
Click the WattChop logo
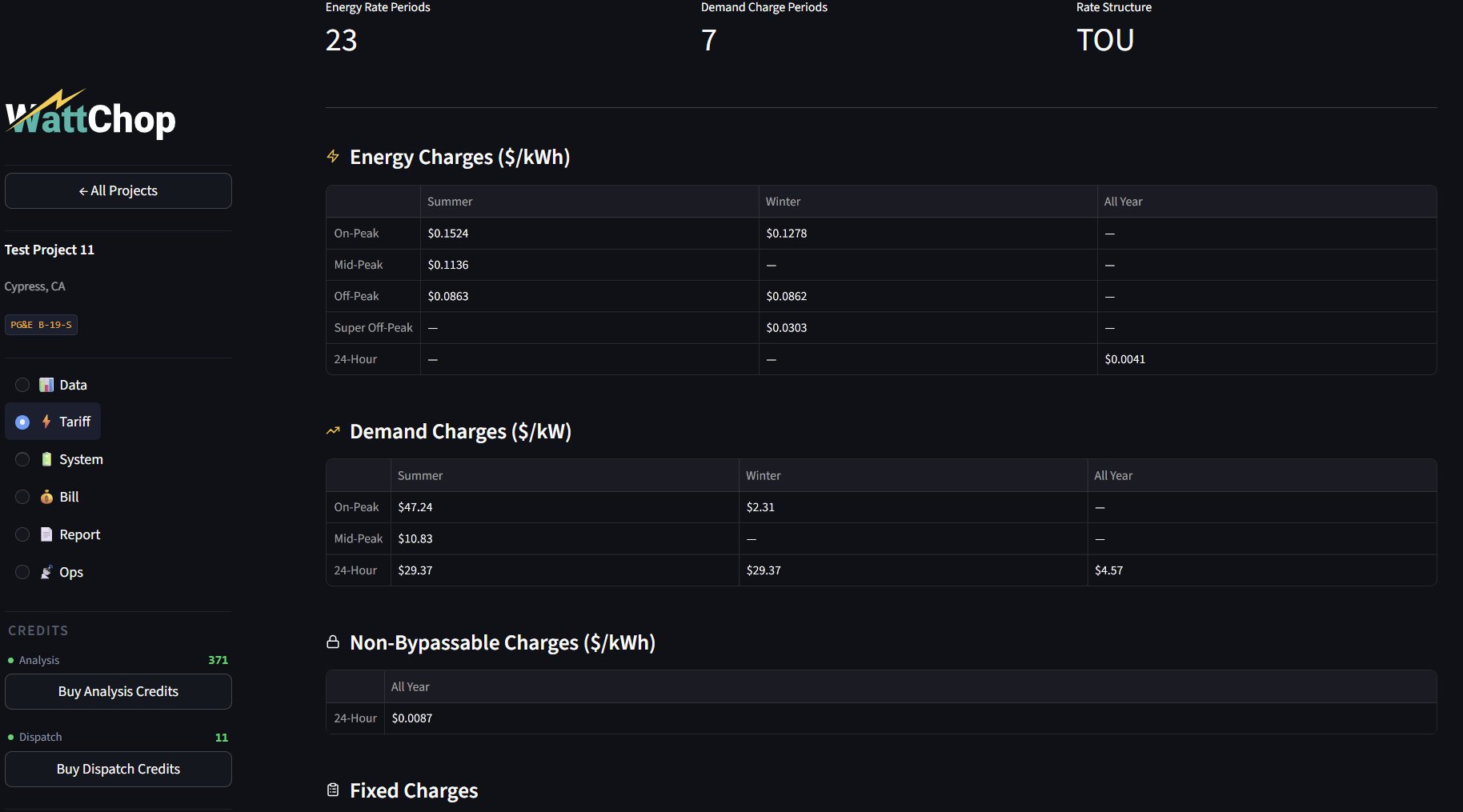[90, 117]
